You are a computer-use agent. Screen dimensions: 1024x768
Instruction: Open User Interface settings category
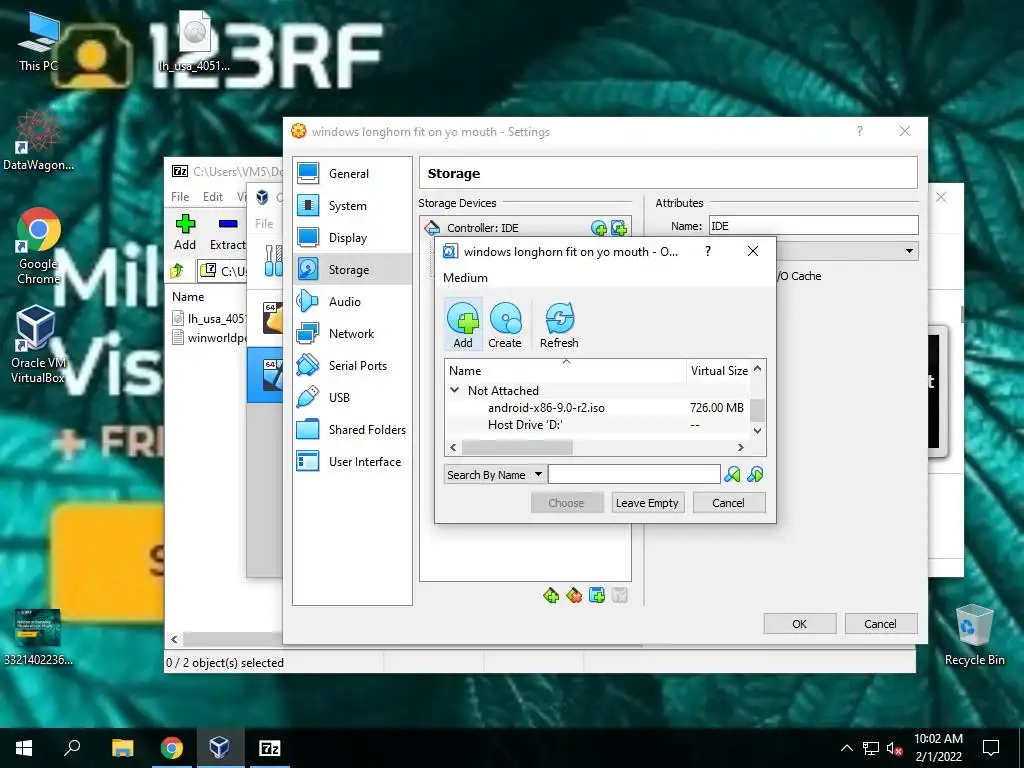[x=352, y=462]
